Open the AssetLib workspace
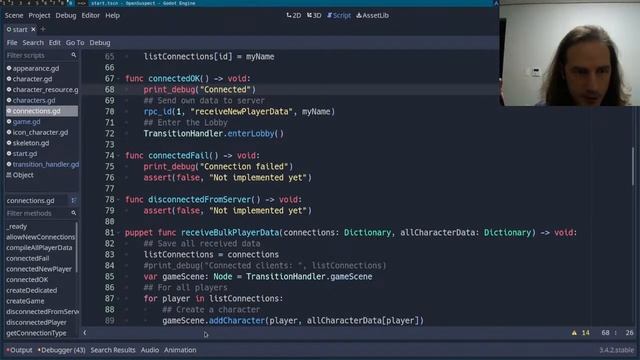Image resolution: width=640 pixels, height=360 pixels. tap(372, 16)
